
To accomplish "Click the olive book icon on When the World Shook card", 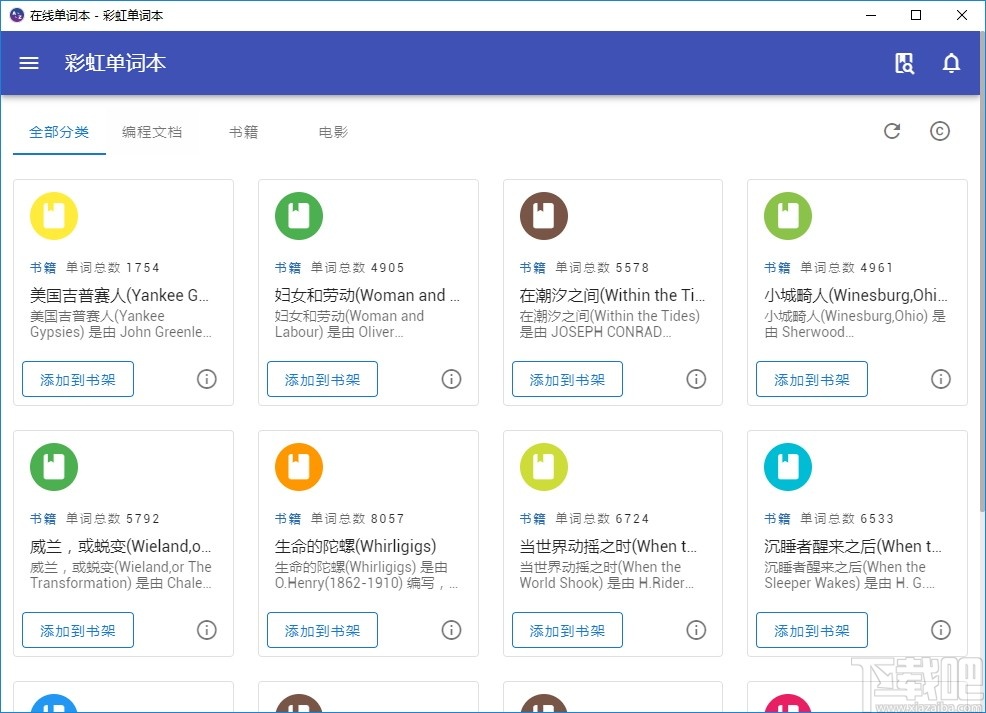I will [543, 466].
